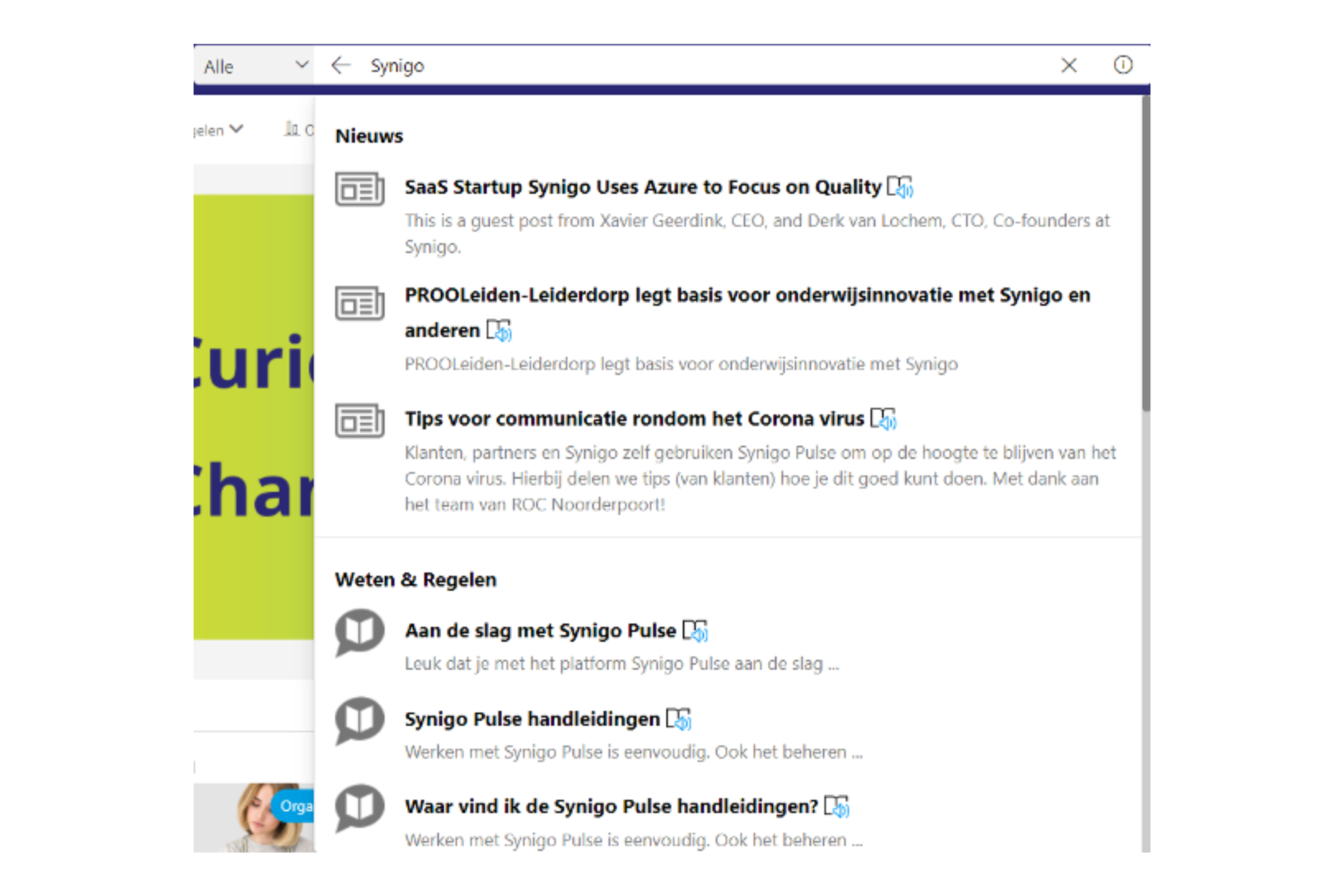Click the book icon beside Aan de slag
1344x896 pixels.
pos(360,632)
